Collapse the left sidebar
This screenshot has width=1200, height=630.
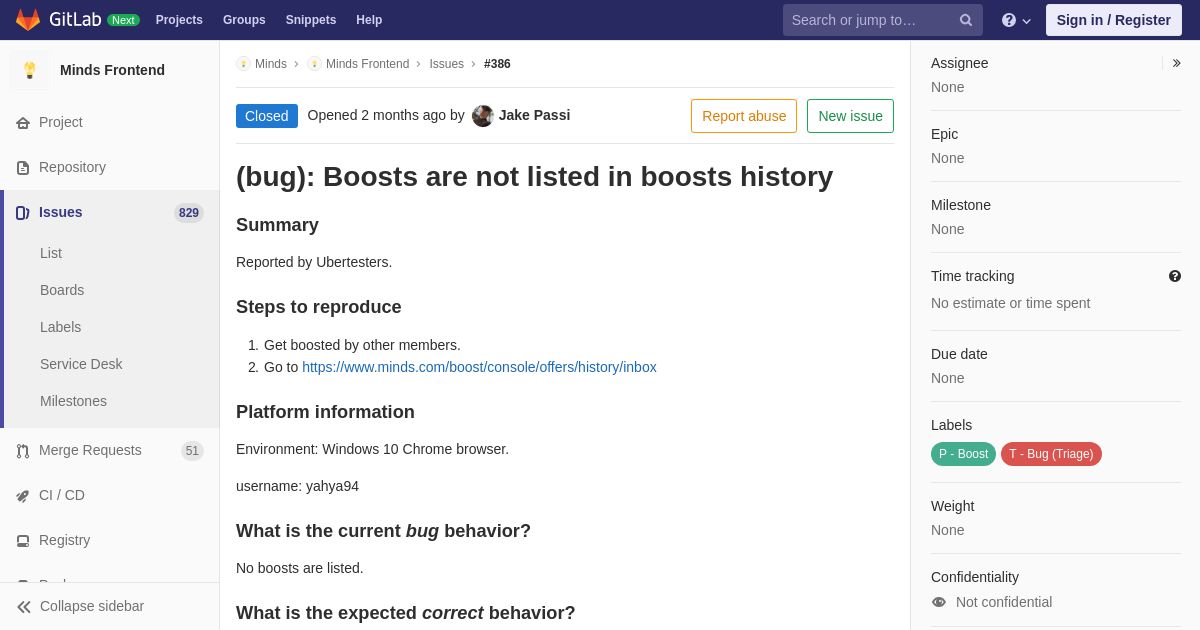pyautogui.click(x=81, y=606)
